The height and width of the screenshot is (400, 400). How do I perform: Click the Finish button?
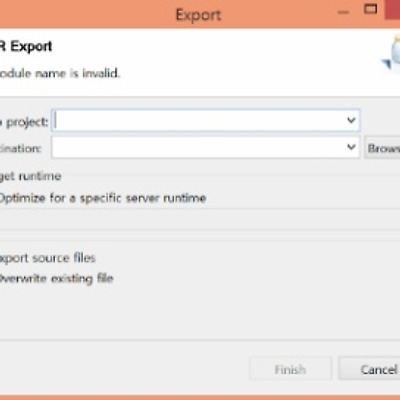(290, 369)
